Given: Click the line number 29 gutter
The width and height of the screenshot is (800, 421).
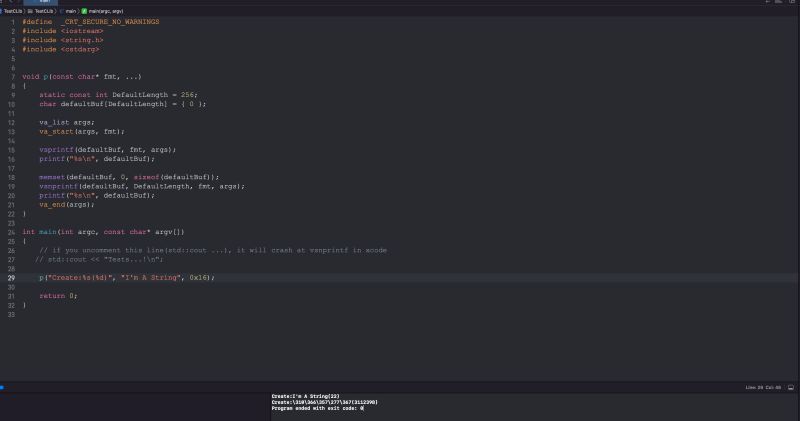Looking at the screenshot, I should click(11, 278).
